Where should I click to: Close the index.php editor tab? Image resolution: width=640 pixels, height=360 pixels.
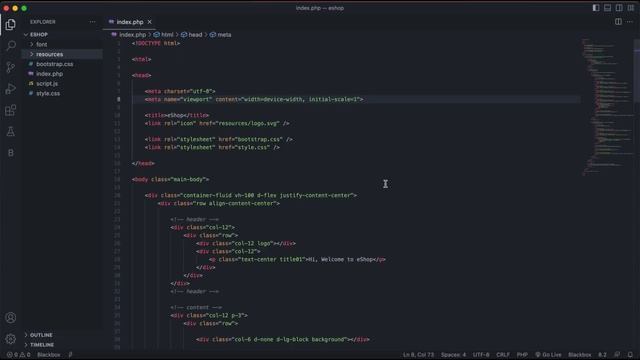(149, 22)
